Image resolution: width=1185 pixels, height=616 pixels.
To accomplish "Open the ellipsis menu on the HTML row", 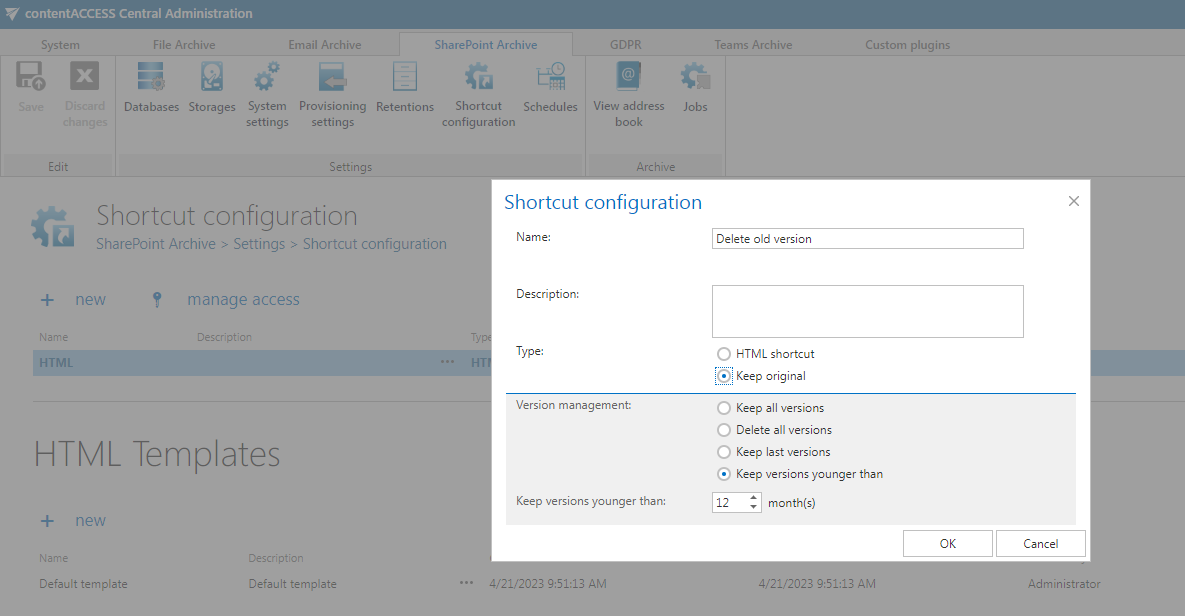I will point(445,362).
